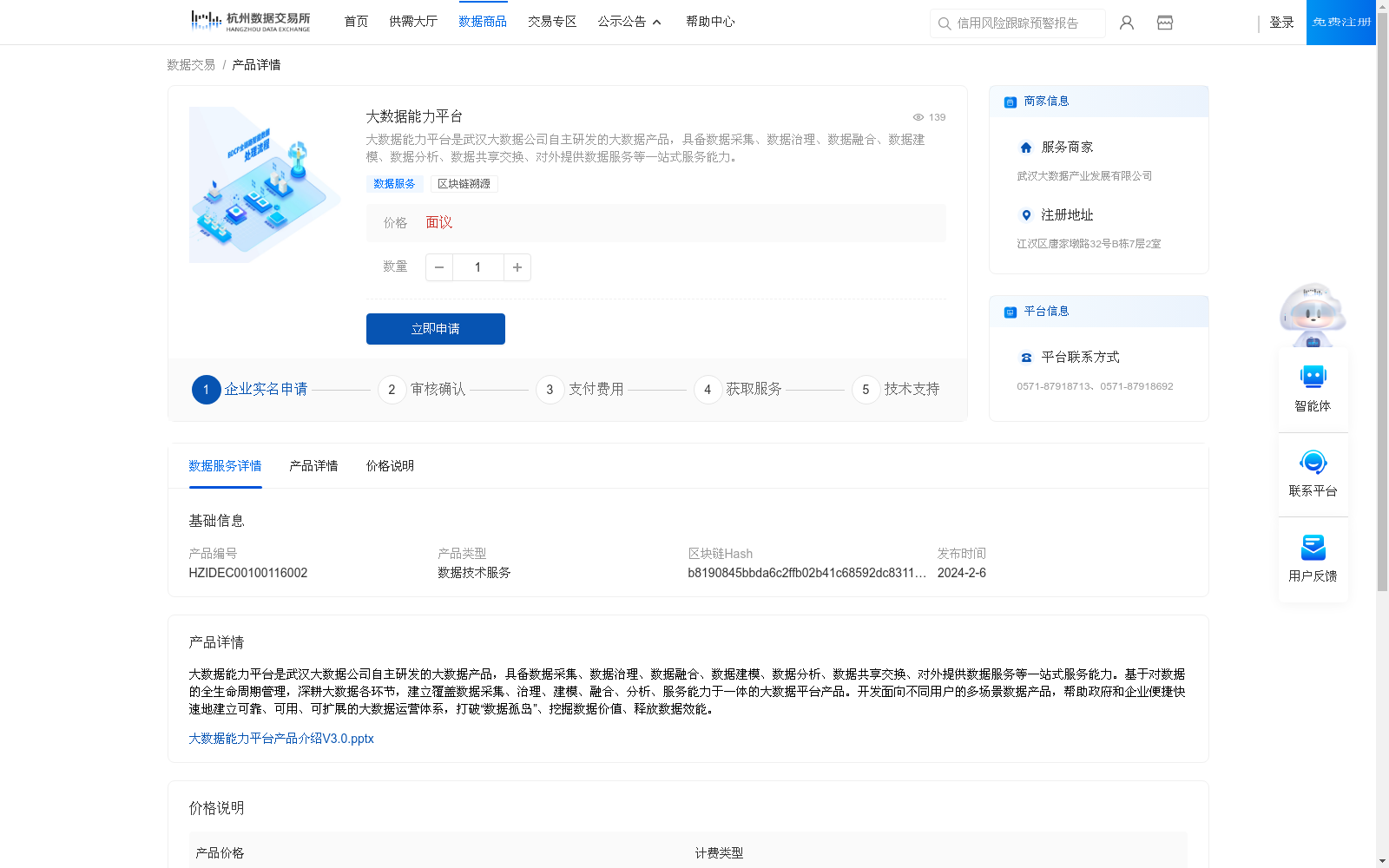Click the page vertical scrollbar
This screenshot has height=868, width=1389.
tap(1382, 301)
